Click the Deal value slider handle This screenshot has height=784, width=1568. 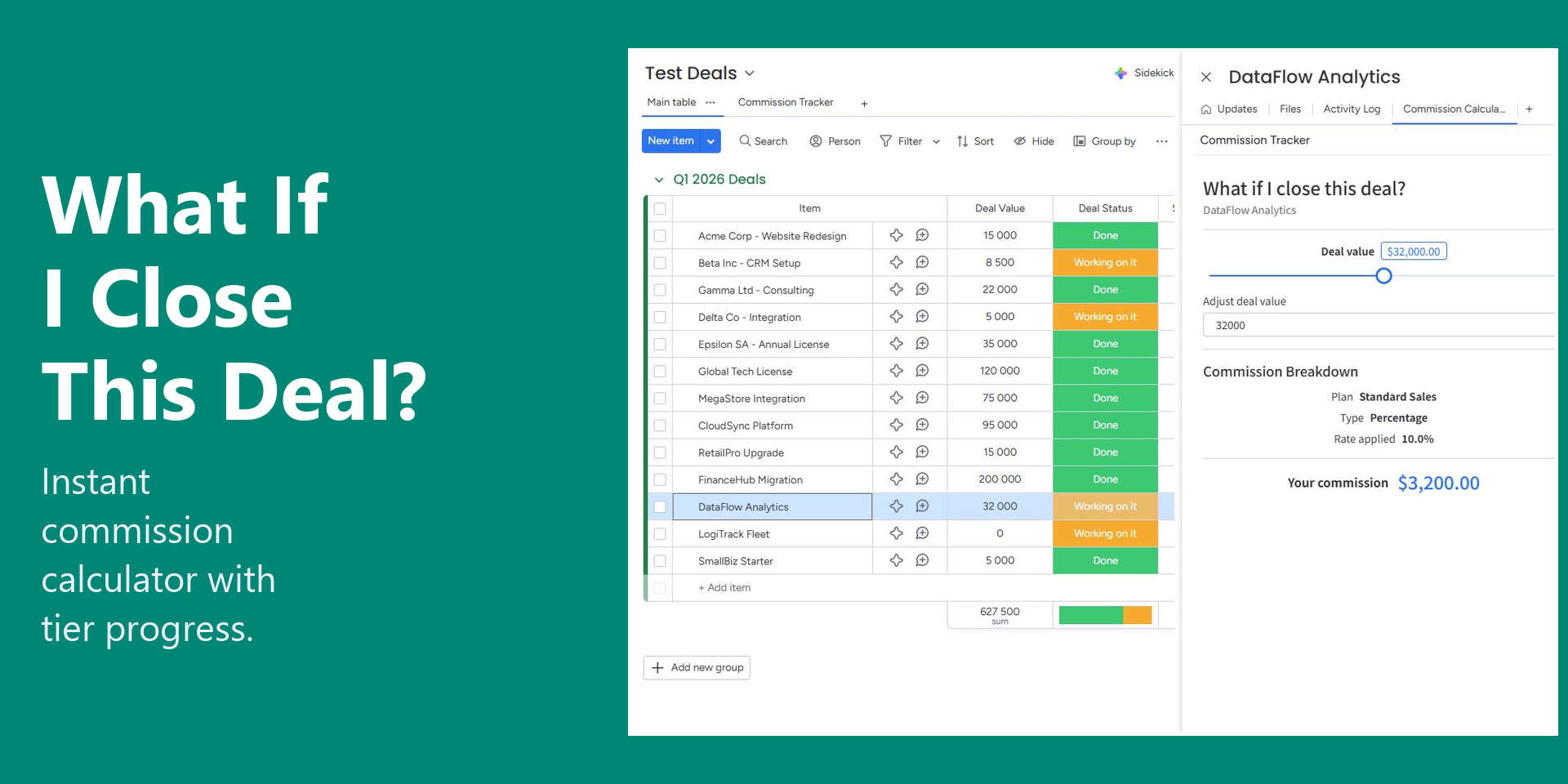click(1383, 276)
